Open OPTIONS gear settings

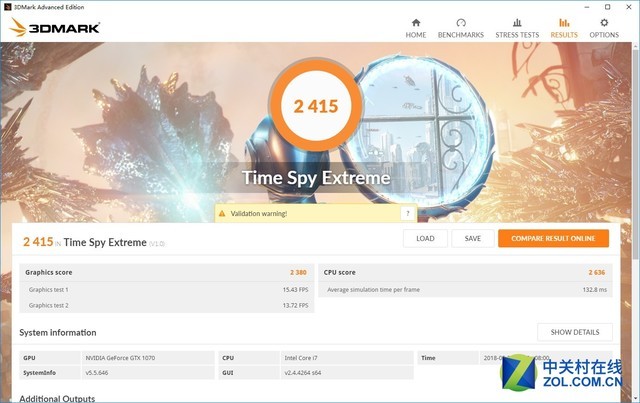(604, 28)
